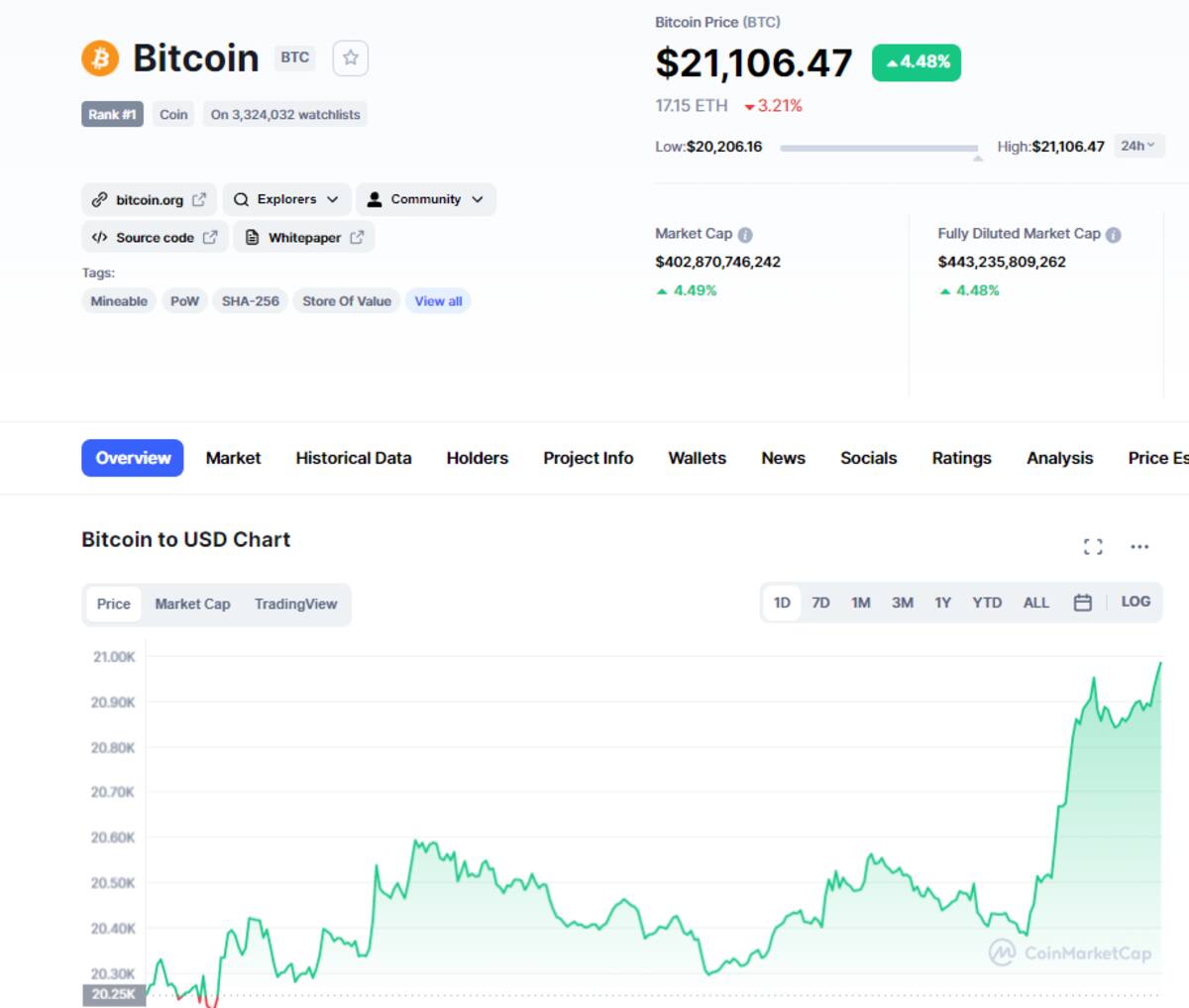Click the orange Bitcoin logo icon
Image resolution: width=1189 pixels, height=1008 pixels.
point(100,58)
